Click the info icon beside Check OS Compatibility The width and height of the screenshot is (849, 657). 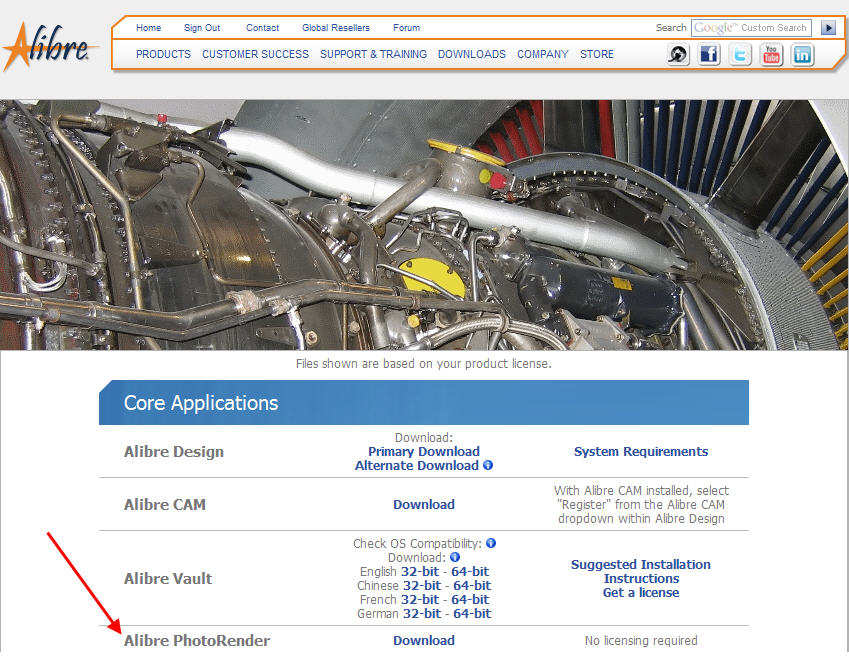[491, 543]
